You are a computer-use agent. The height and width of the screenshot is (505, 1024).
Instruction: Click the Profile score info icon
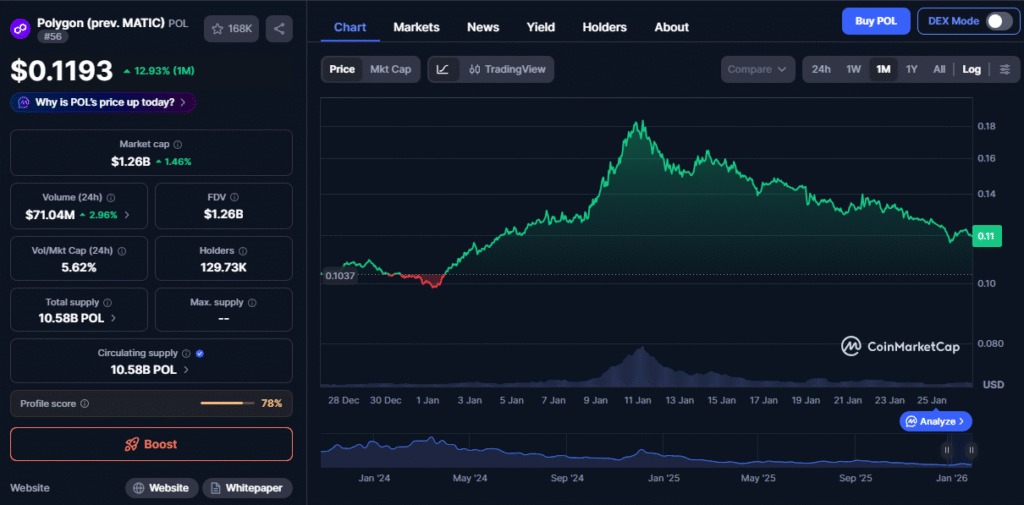pyautogui.click(x=84, y=404)
